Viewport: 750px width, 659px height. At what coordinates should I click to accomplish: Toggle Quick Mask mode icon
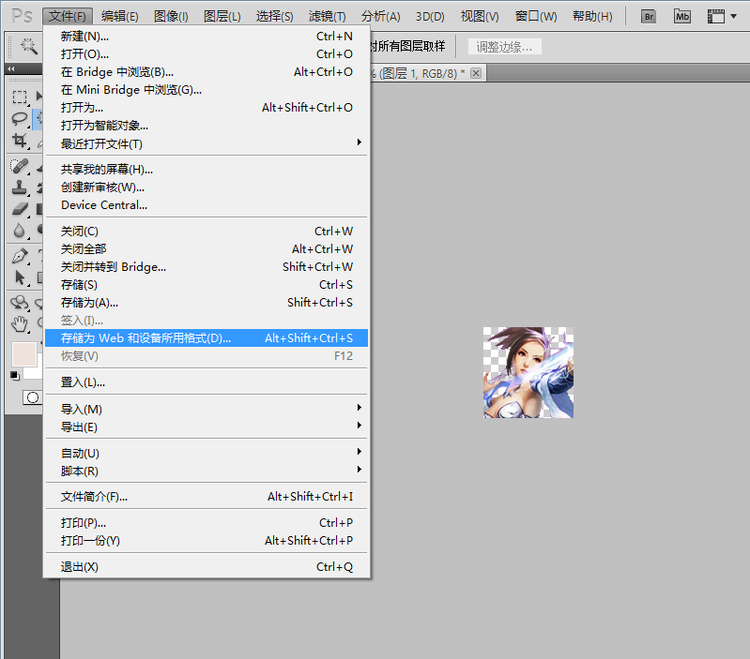(x=33, y=397)
